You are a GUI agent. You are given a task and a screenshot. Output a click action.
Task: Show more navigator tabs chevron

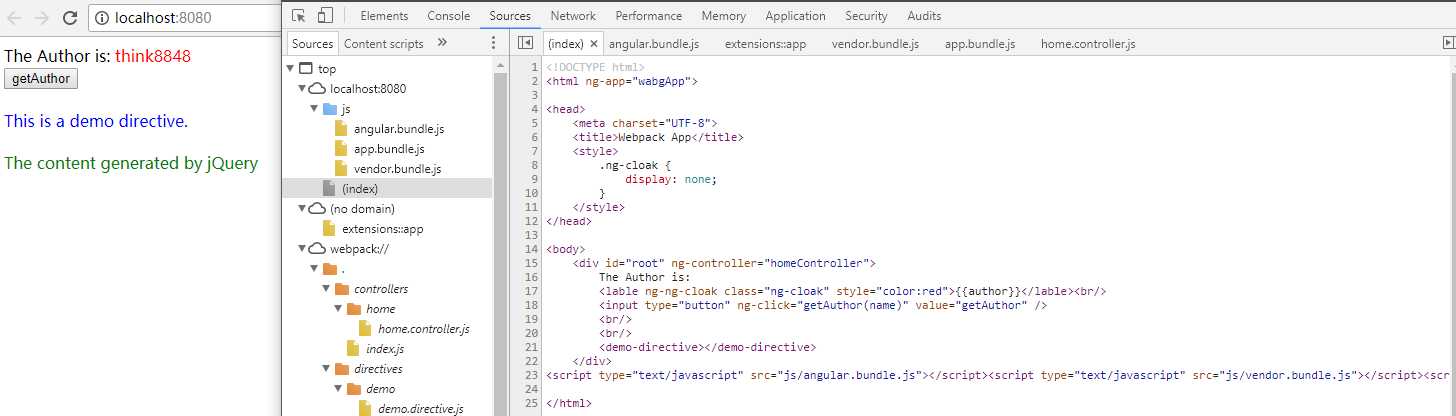point(442,43)
